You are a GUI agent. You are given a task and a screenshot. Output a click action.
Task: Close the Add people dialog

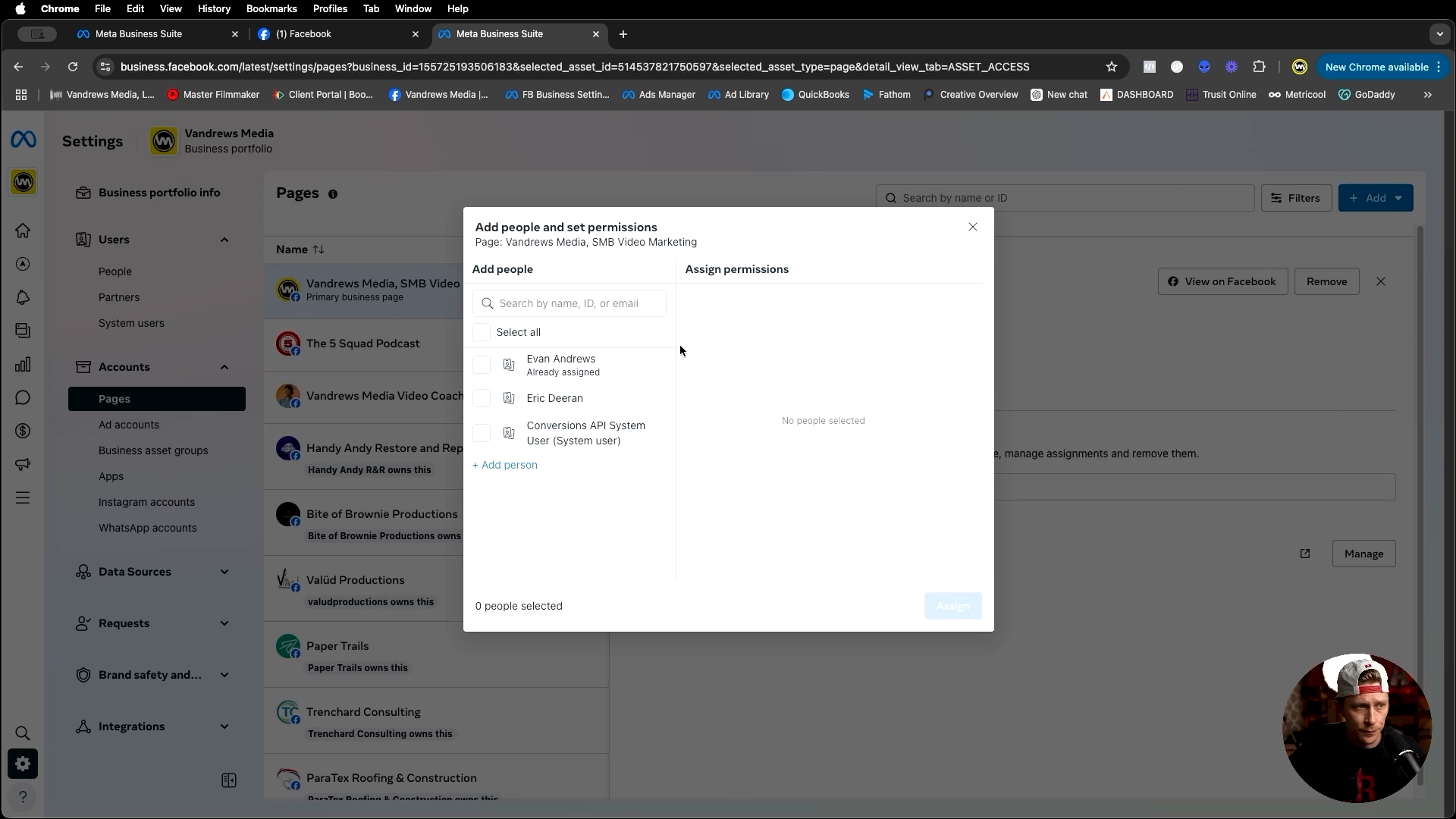pyautogui.click(x=973, y=227)
